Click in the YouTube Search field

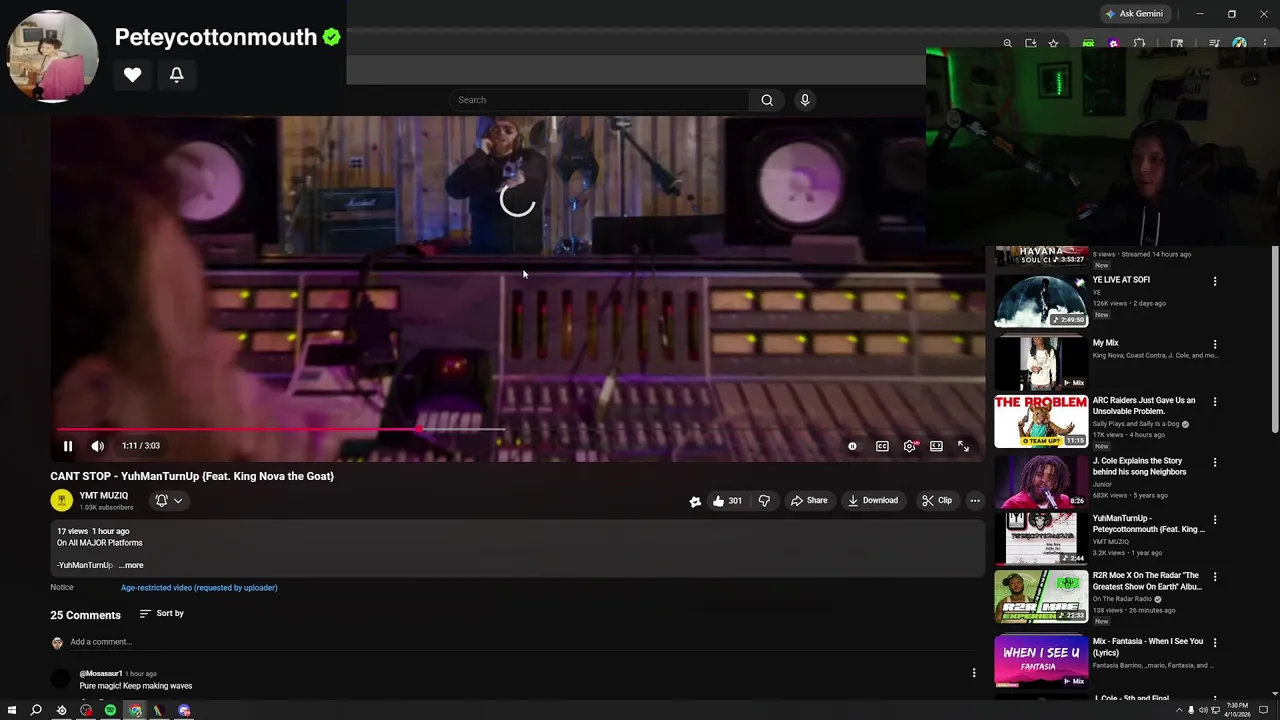(599, 100)
